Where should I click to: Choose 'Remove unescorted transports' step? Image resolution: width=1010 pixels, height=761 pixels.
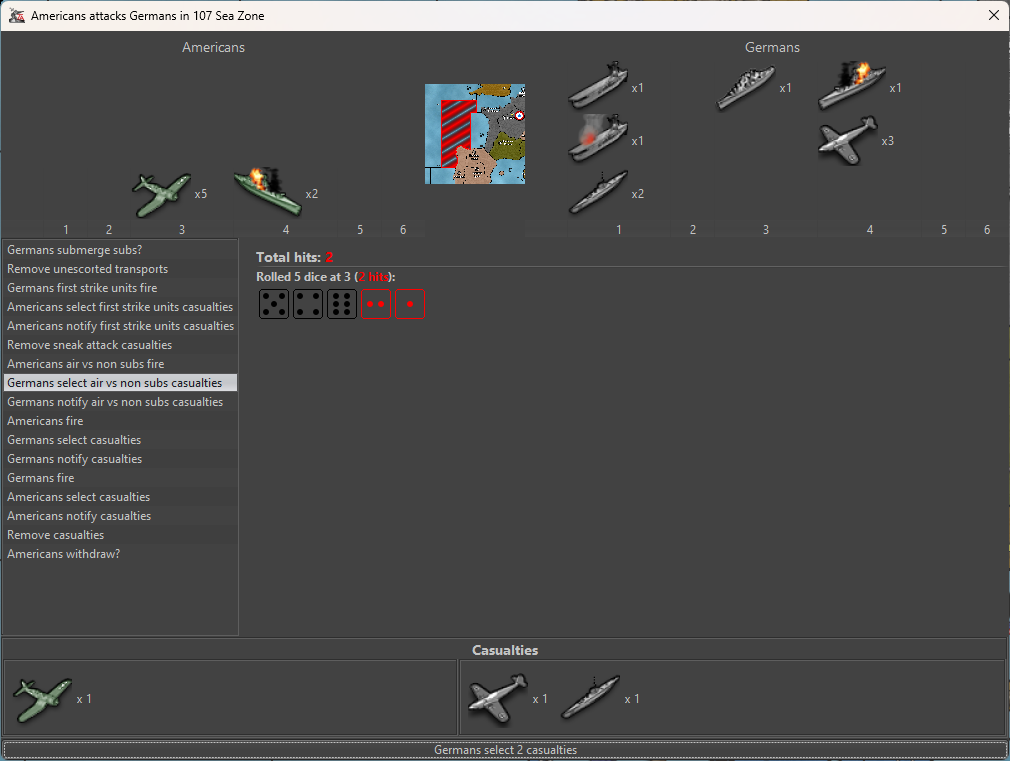pyautogui.click(x=88, y=269)
